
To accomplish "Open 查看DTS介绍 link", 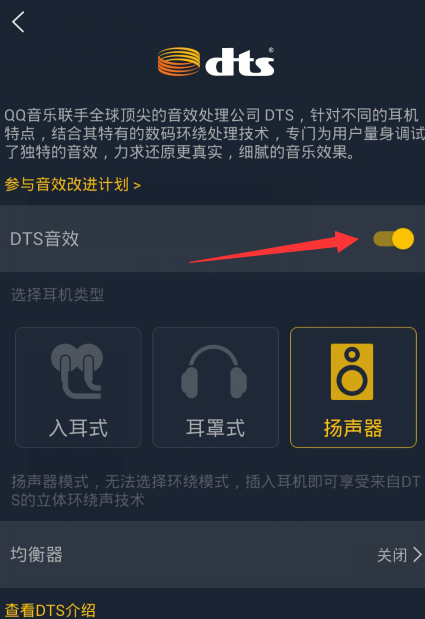I will tap(50, 610).
